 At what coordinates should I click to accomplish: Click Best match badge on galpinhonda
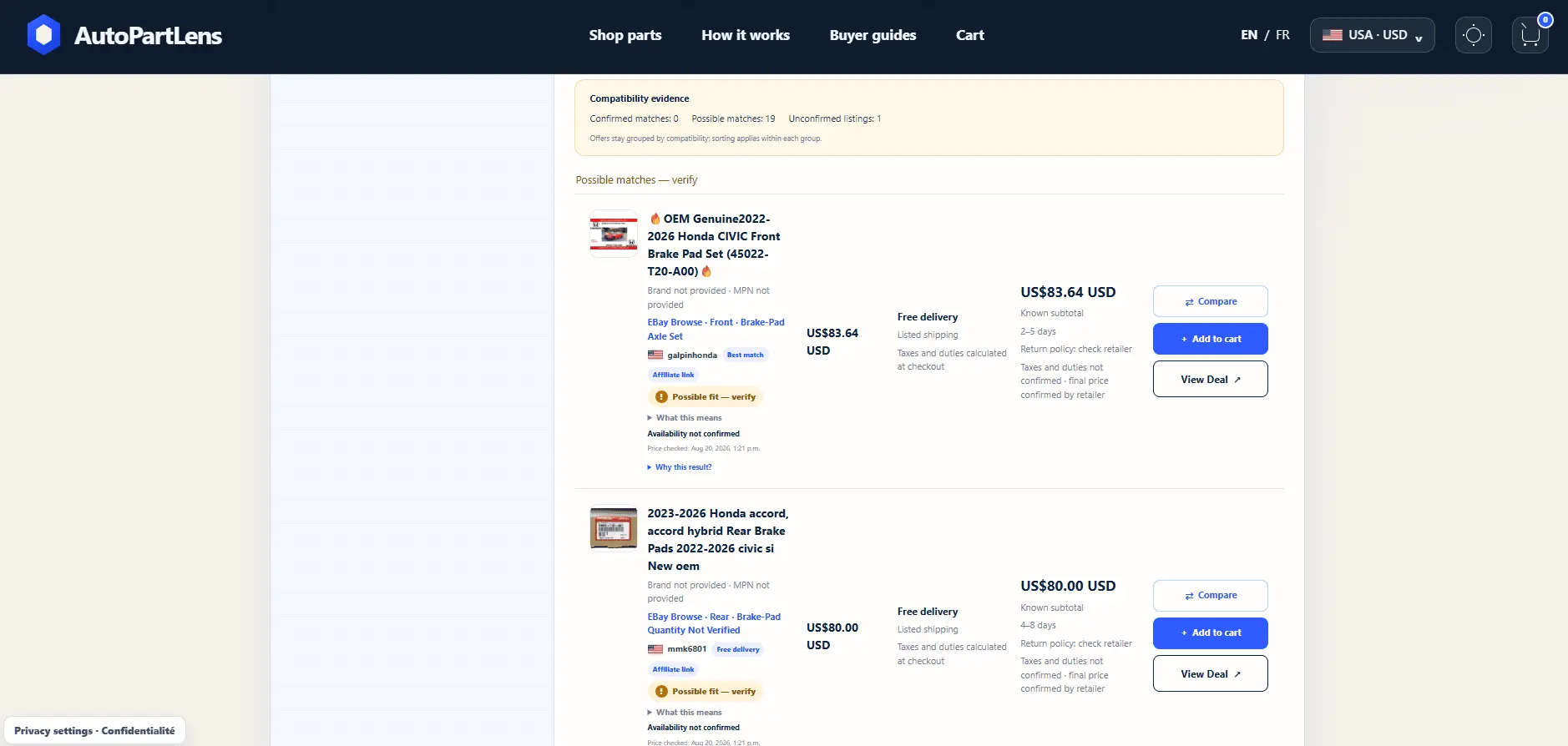pyautogui.click(x=745, y=355)
